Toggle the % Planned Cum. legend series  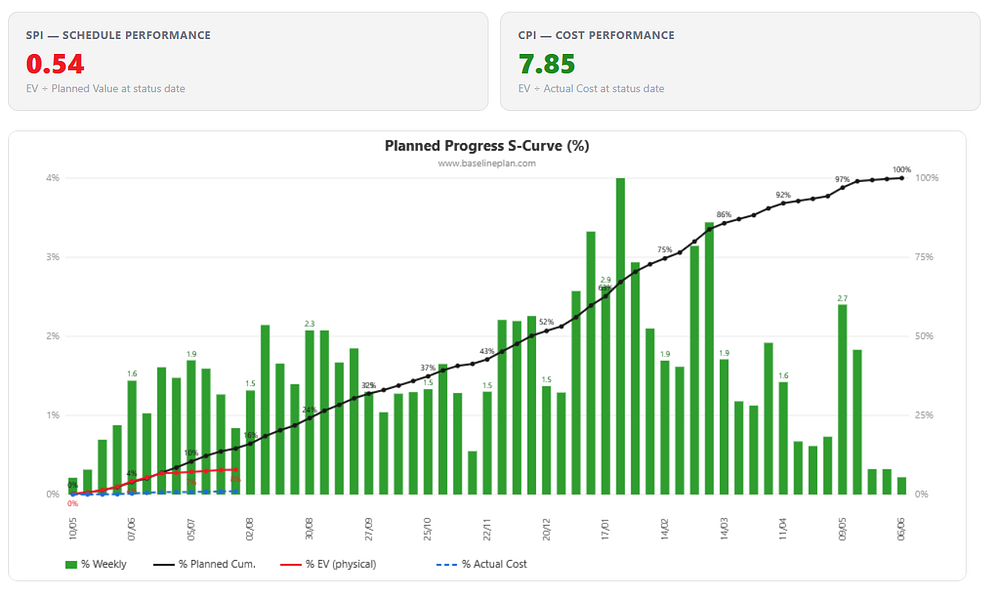click(204, 564)
